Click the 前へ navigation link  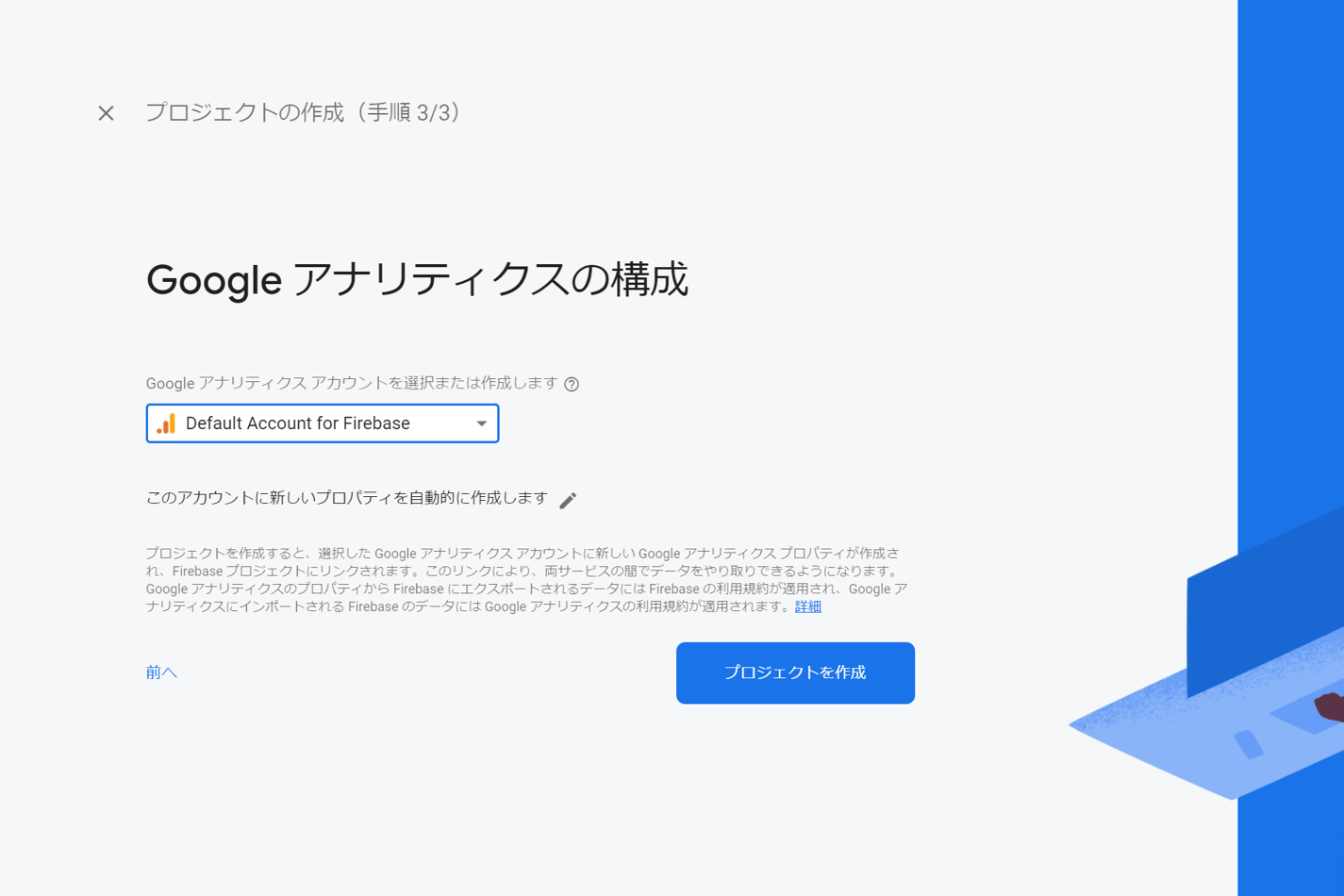click(x=160, y=672)
